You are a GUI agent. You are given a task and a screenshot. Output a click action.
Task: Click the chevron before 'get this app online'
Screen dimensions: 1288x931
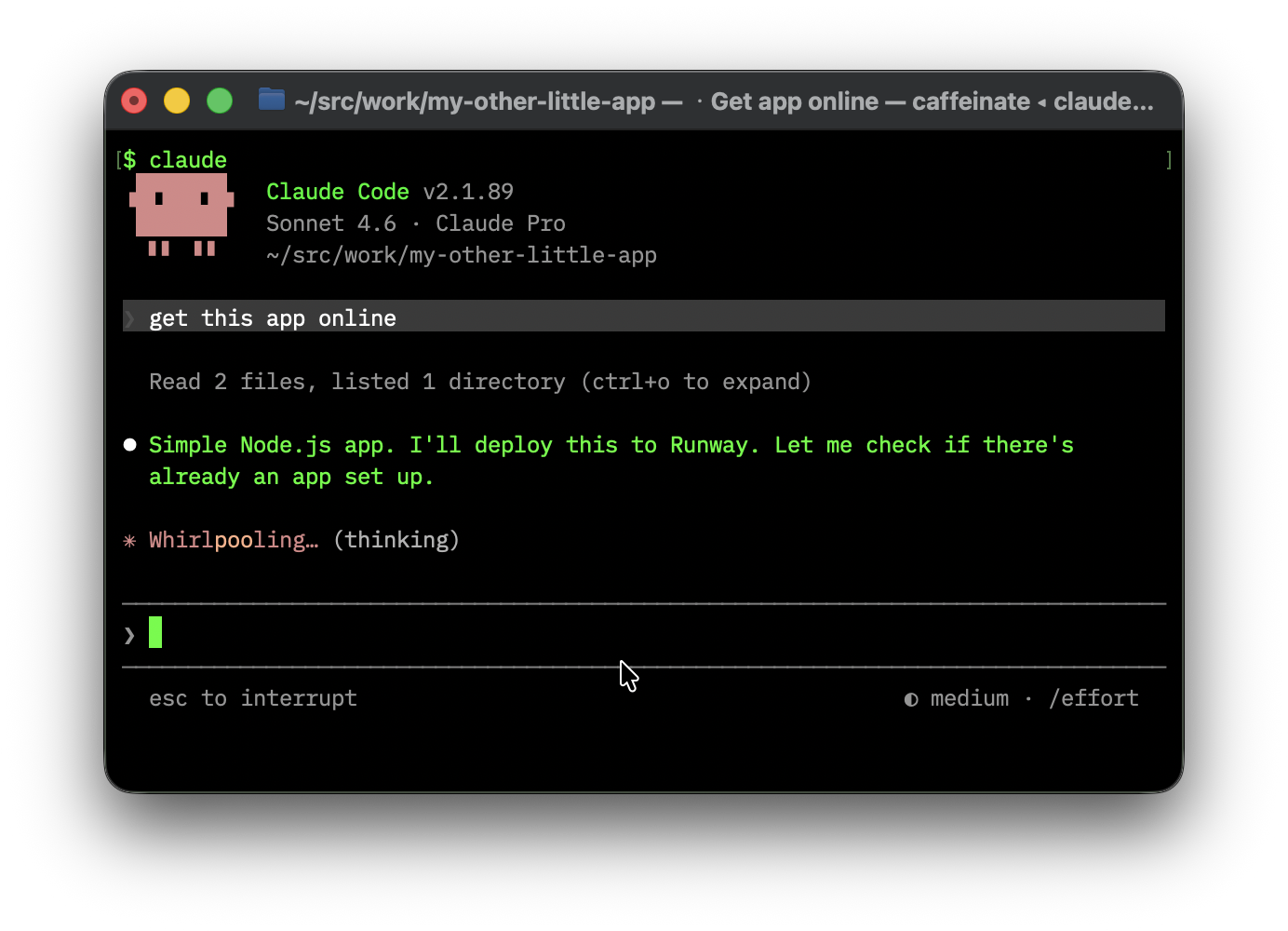tap(130, 318)
